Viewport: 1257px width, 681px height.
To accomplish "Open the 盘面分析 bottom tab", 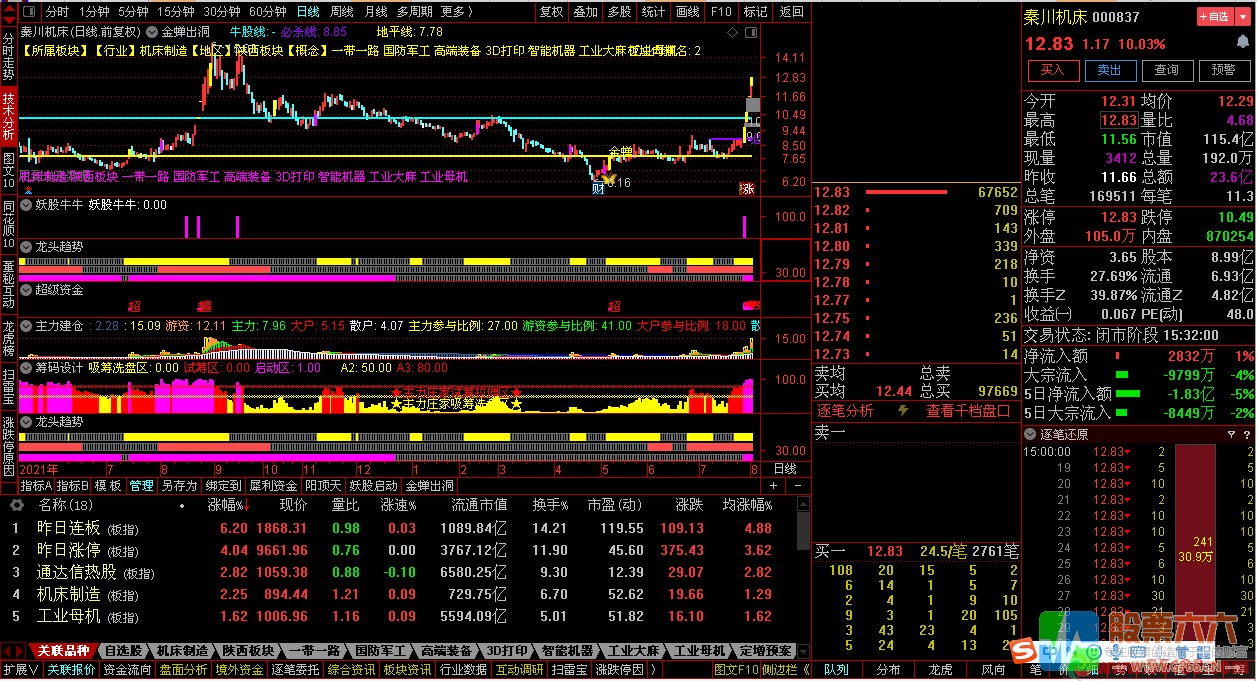I will (184, 669).
